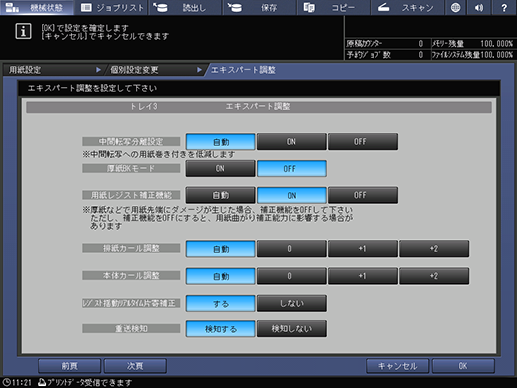Viewport: 517px width, 388px height.
Task: Click the 個別設定変更 breadcrumb
Action: (x=155, y=70)
